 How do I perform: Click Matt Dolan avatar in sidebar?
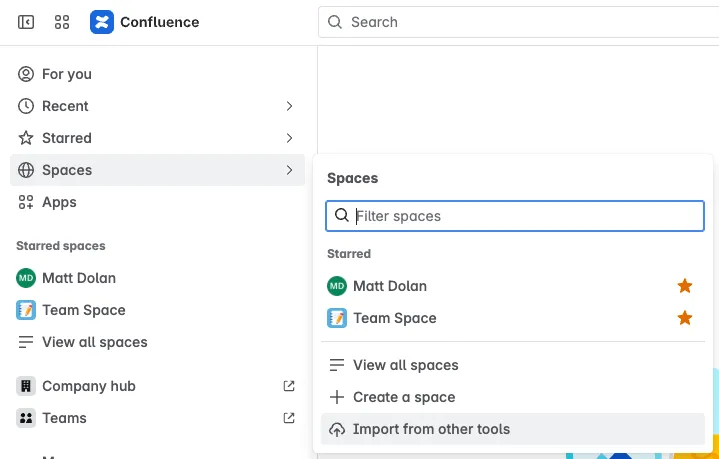pos(26,278)
